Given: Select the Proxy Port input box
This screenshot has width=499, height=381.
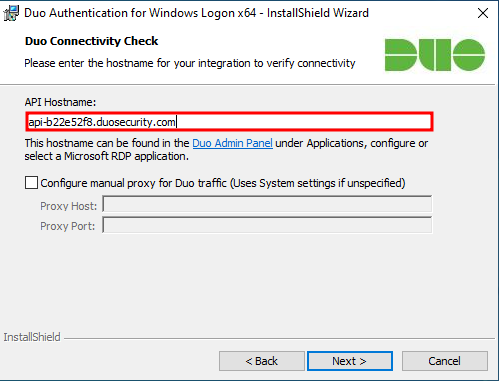Looking at the screenshot, I should click(x=267, y=225).
